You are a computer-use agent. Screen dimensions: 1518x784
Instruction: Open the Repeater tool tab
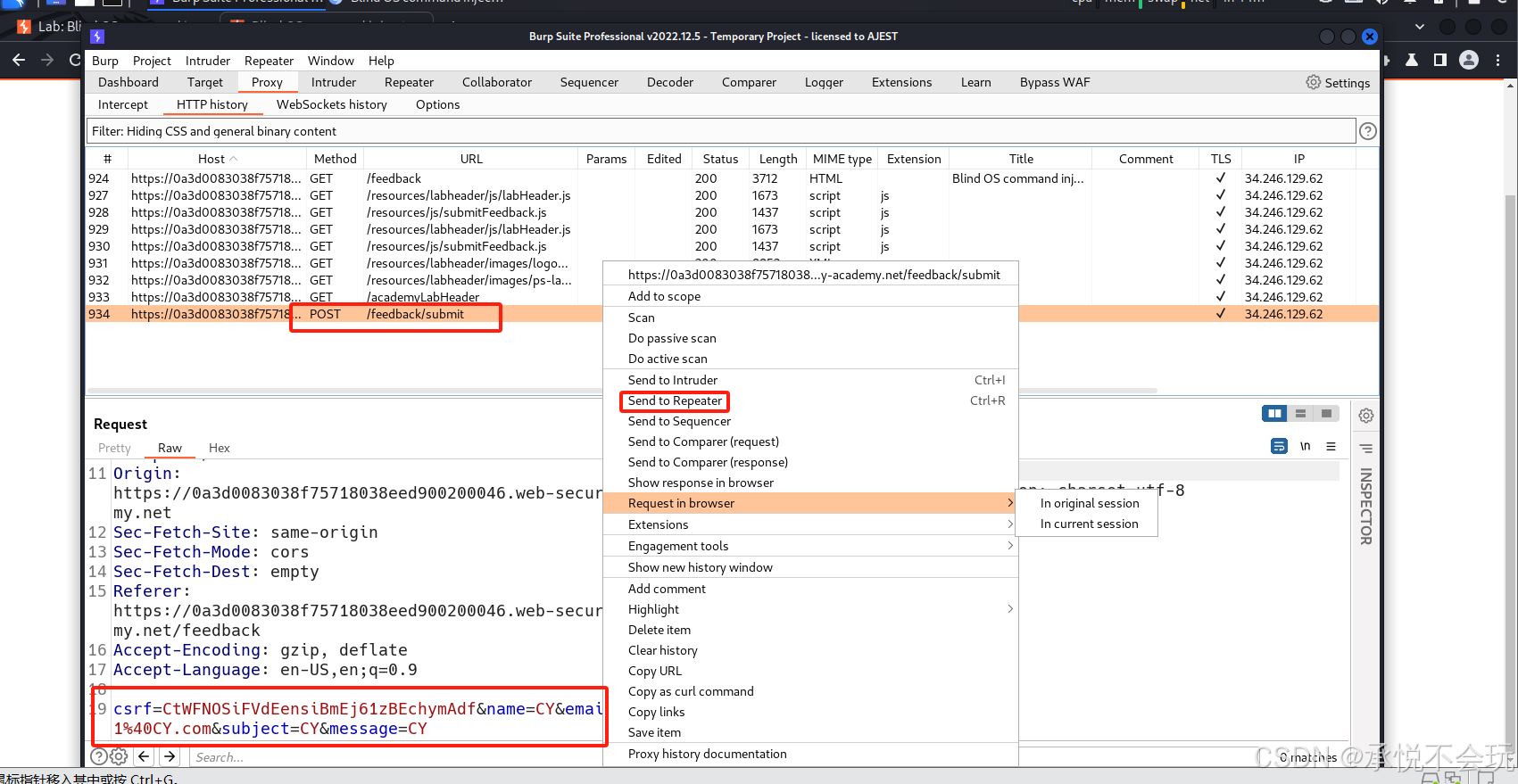(x=409, y=82)
